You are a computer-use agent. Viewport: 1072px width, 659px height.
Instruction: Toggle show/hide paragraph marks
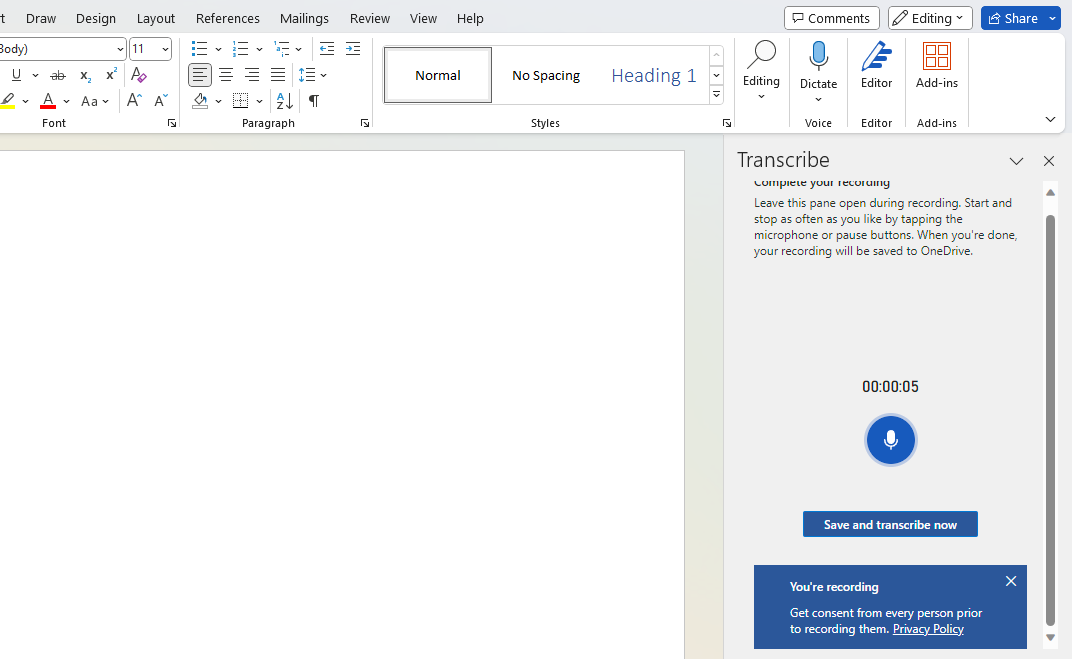(314, 101)
